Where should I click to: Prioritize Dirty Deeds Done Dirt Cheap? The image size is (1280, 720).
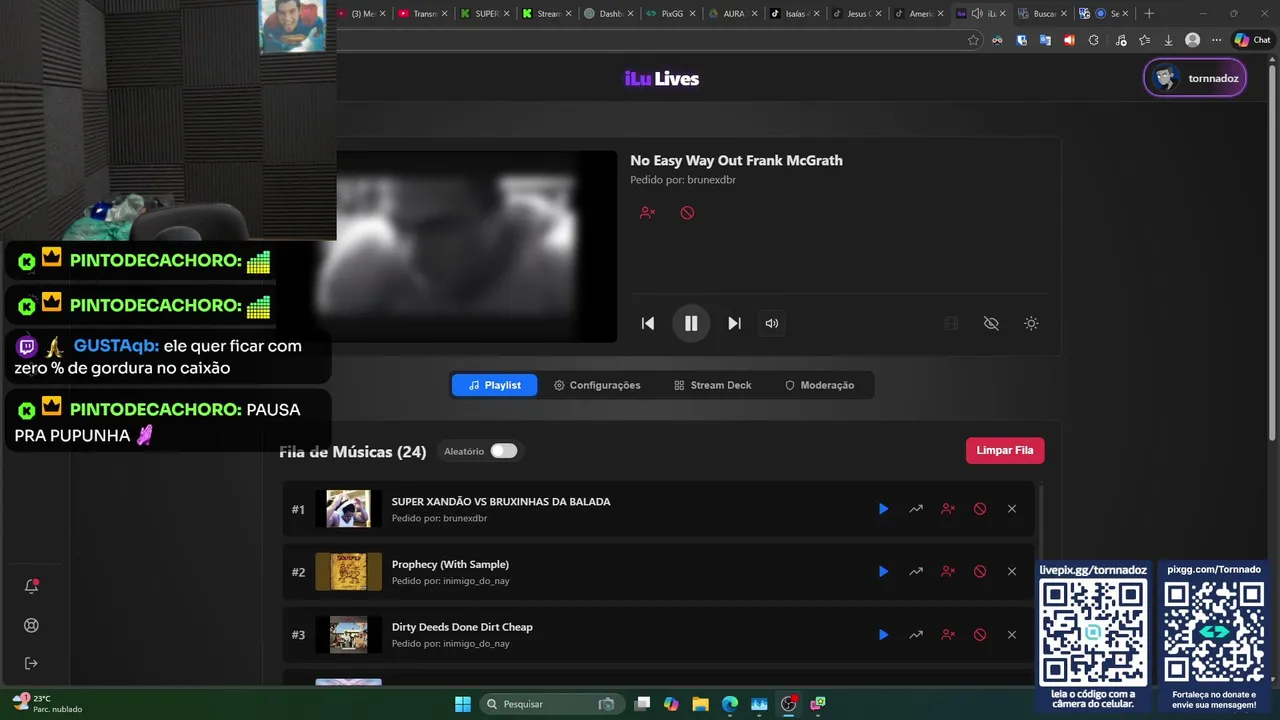[x=916, y=635]
